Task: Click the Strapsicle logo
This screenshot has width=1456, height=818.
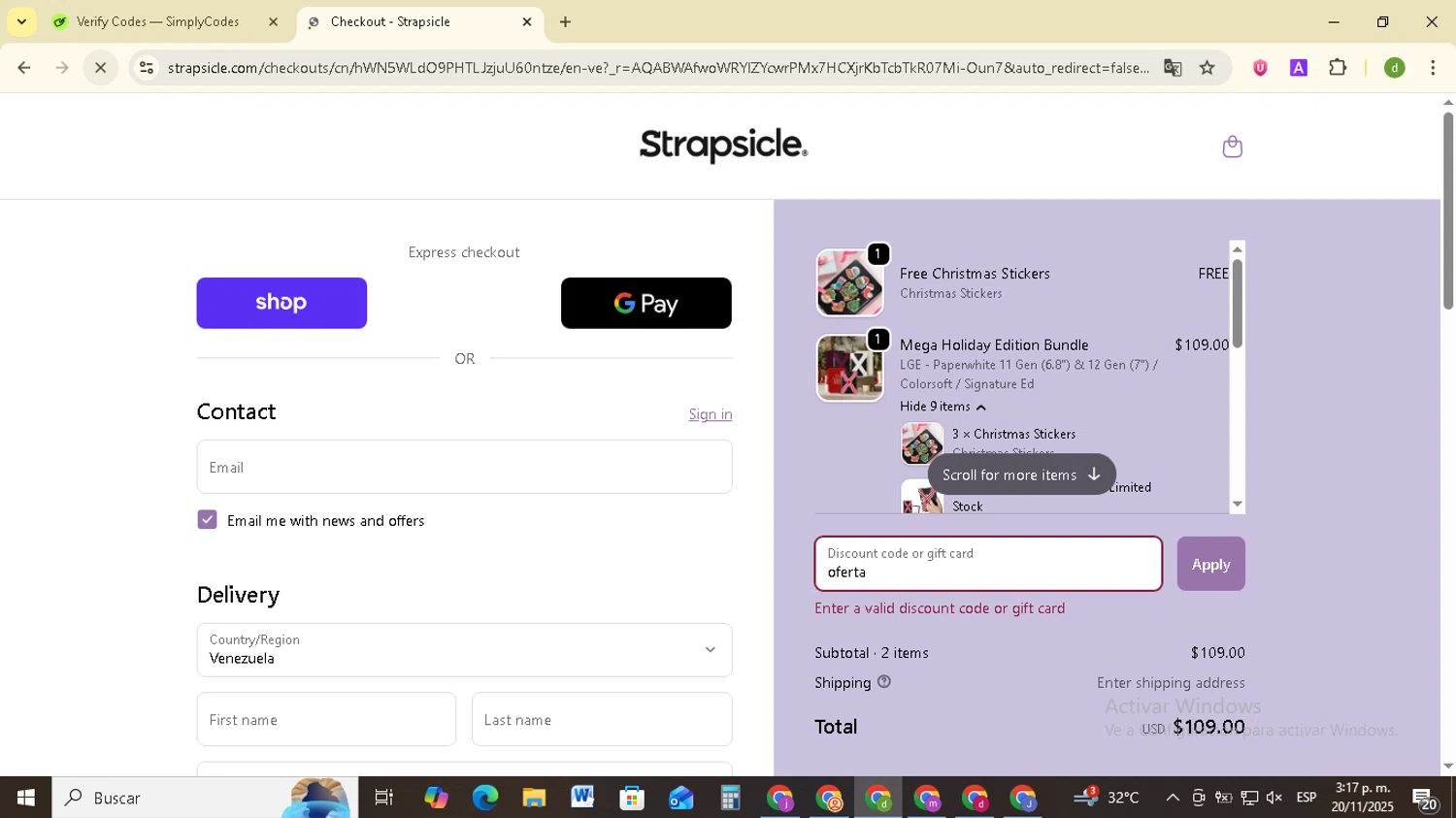Action: click(723, 146)
